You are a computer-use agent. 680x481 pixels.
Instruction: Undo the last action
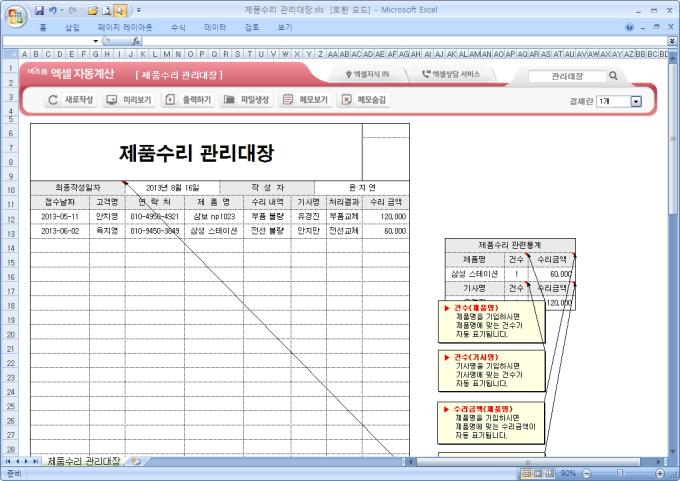53,10
